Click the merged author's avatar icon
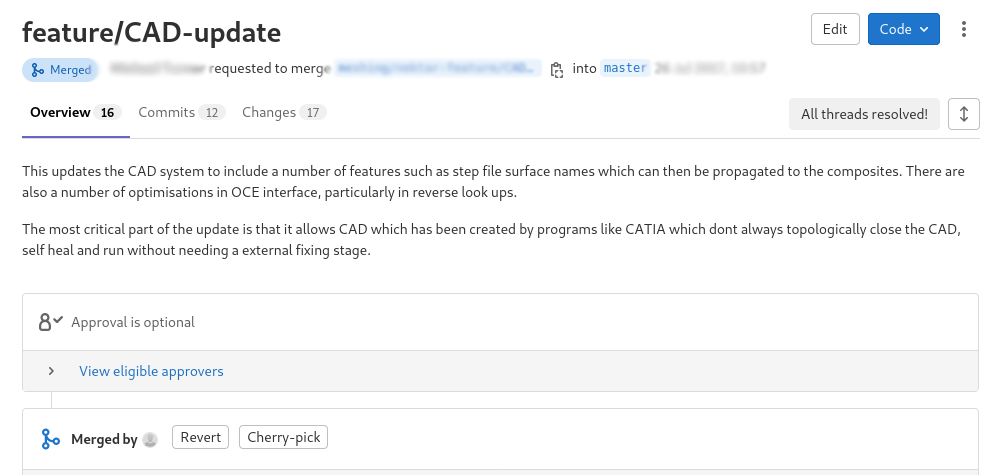The image size is (996, 475). pyautogui.click(x=151, y=438)
